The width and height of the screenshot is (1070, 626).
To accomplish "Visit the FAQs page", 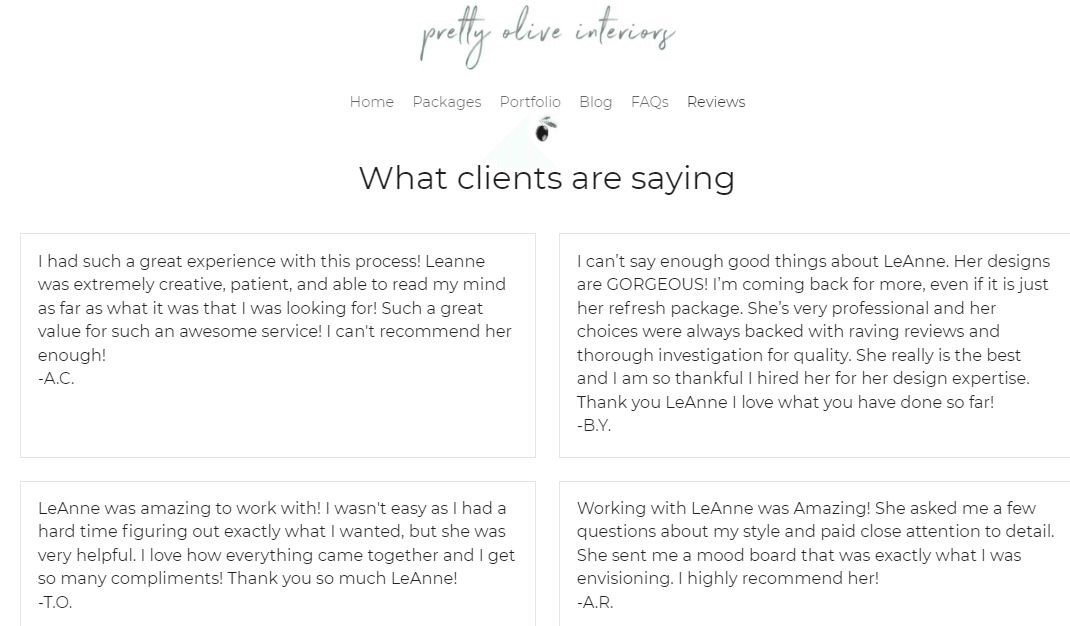I will [649, 102].
